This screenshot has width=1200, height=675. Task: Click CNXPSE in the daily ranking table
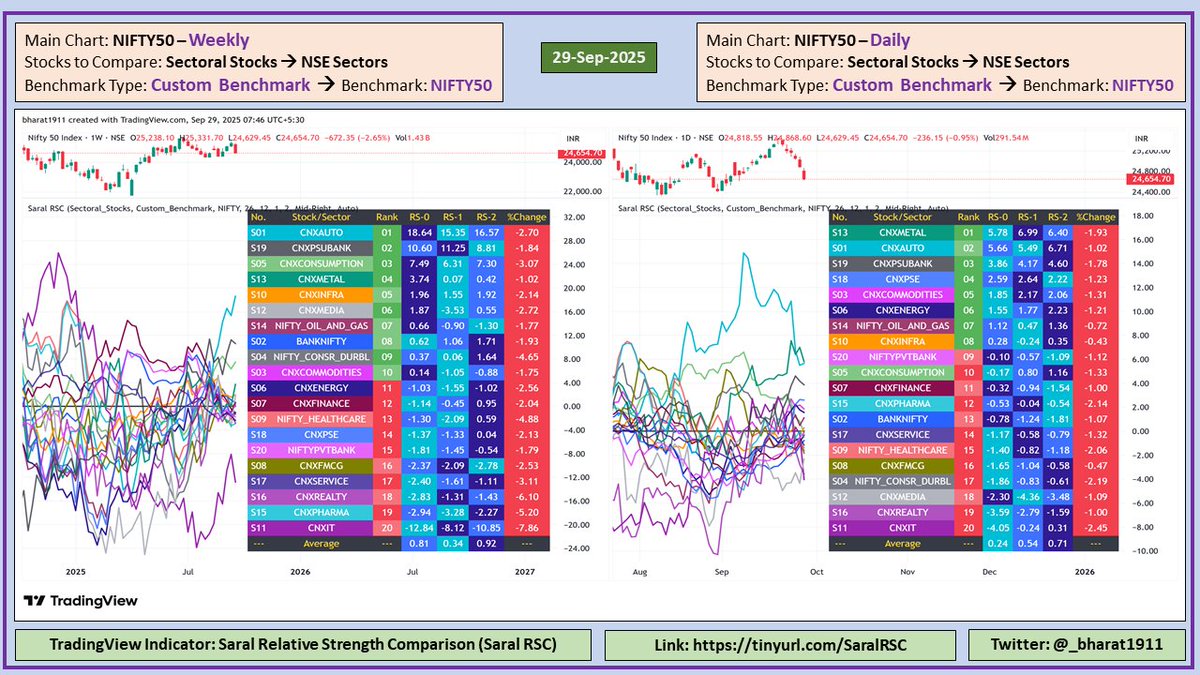[x=902, y=279]
